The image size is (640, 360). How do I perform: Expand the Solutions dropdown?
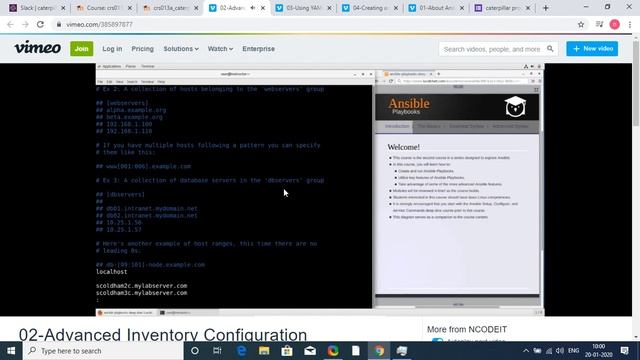pos(181,49)
